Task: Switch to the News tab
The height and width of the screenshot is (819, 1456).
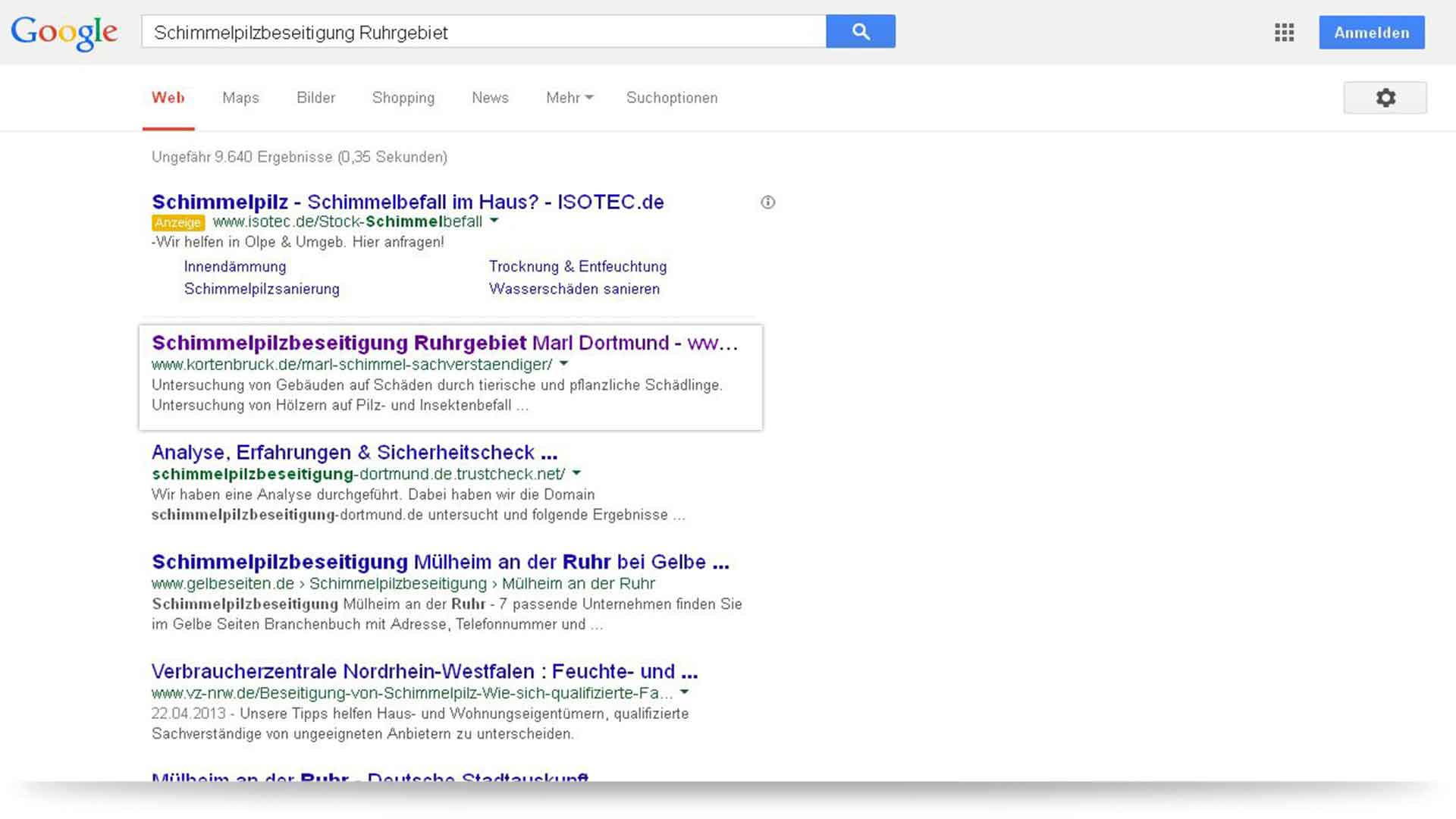Action: tap(490, 98)
